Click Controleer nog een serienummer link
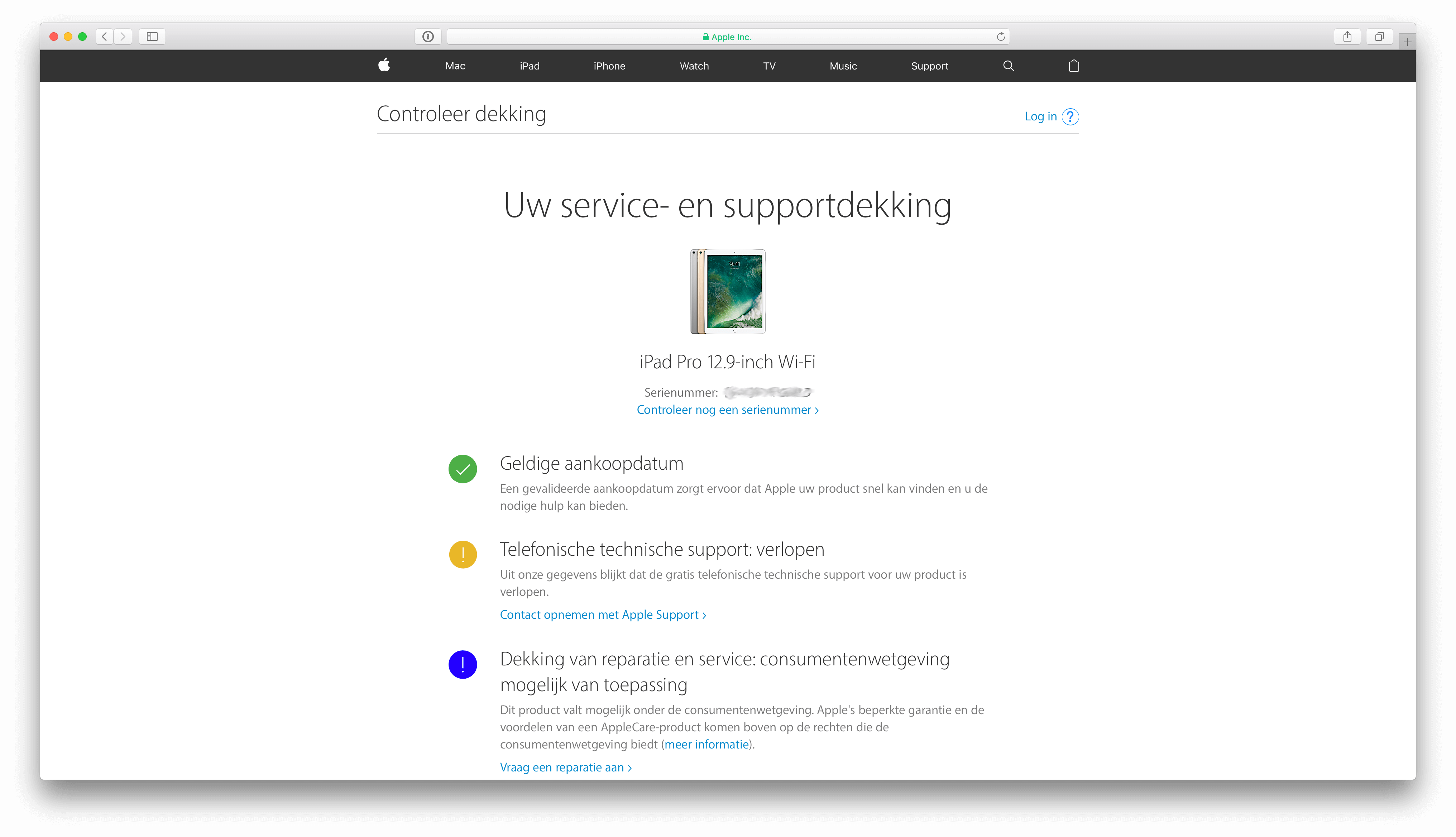Screen dimensions: 1456x837 (727, 410)
